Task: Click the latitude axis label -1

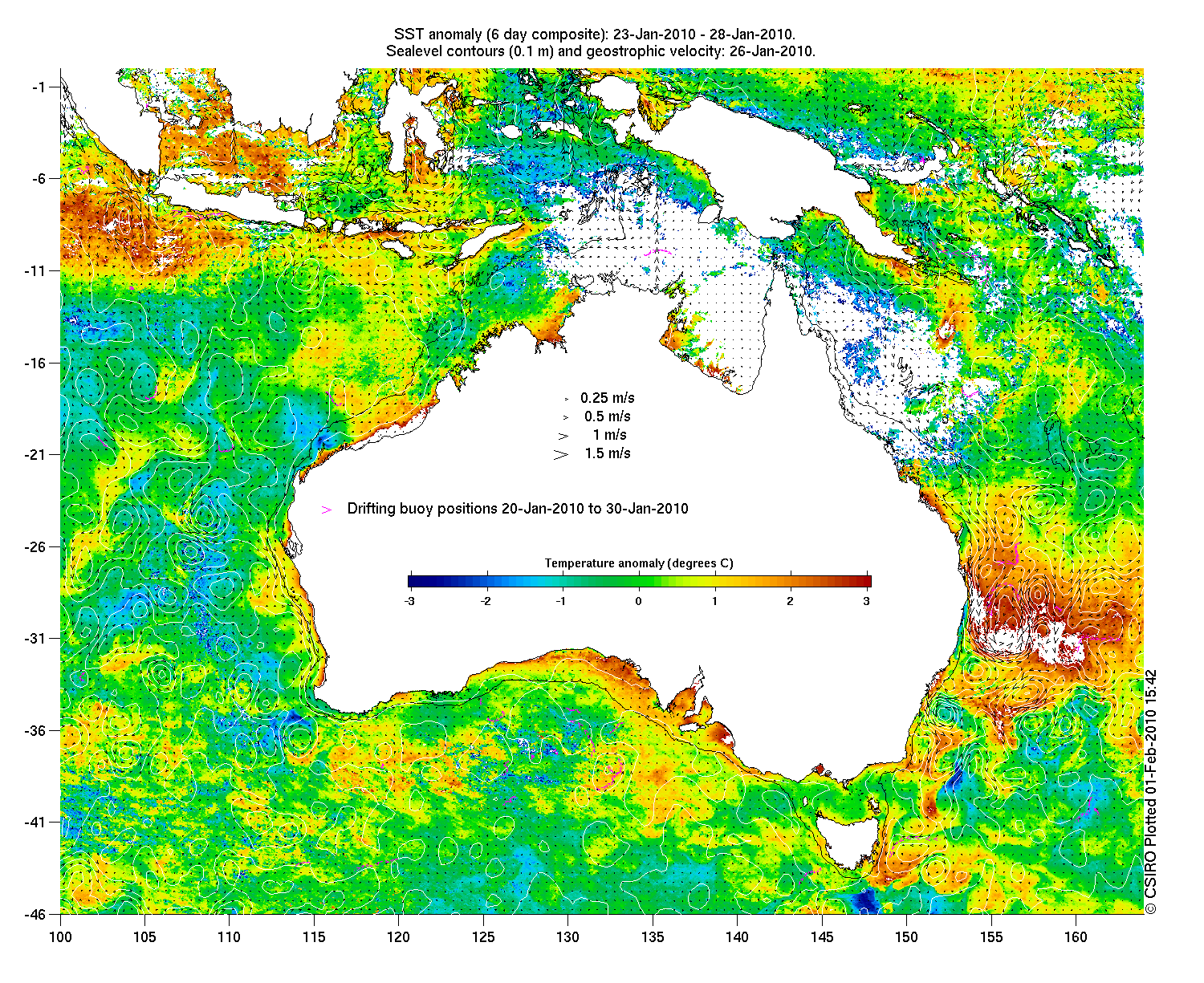Action: pos(39,87)
